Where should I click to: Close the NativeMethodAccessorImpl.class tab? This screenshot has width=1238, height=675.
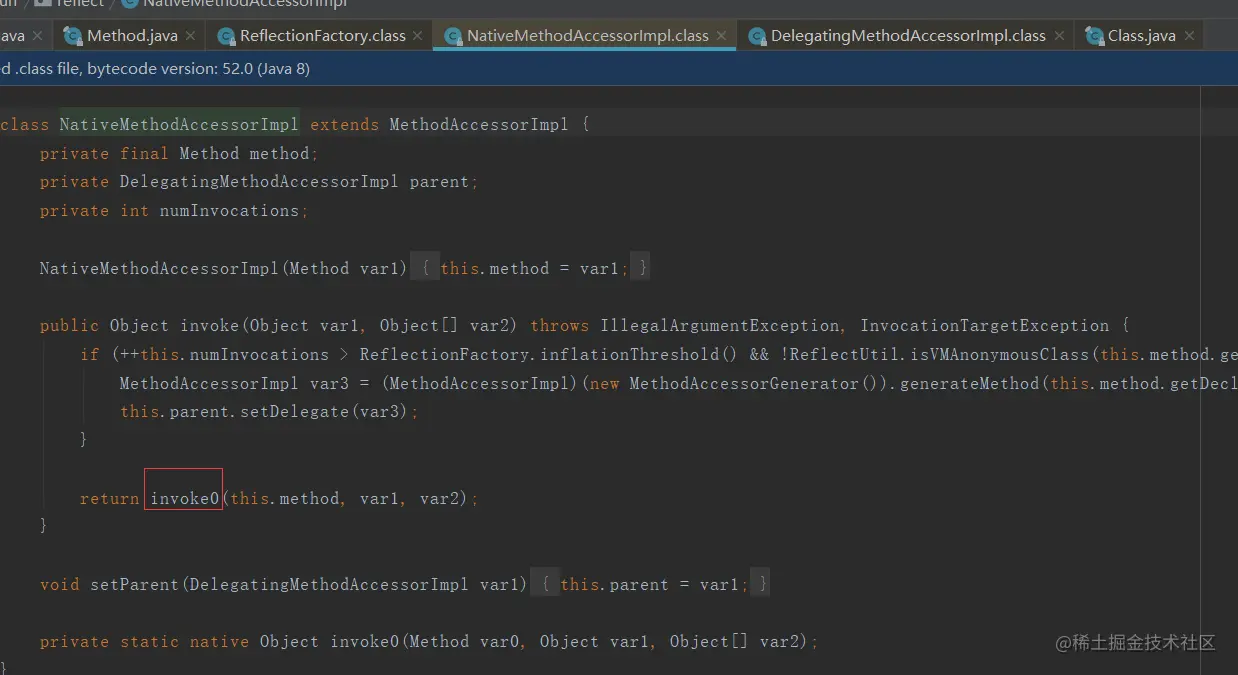pyautogui.click(x=720, y=36)
